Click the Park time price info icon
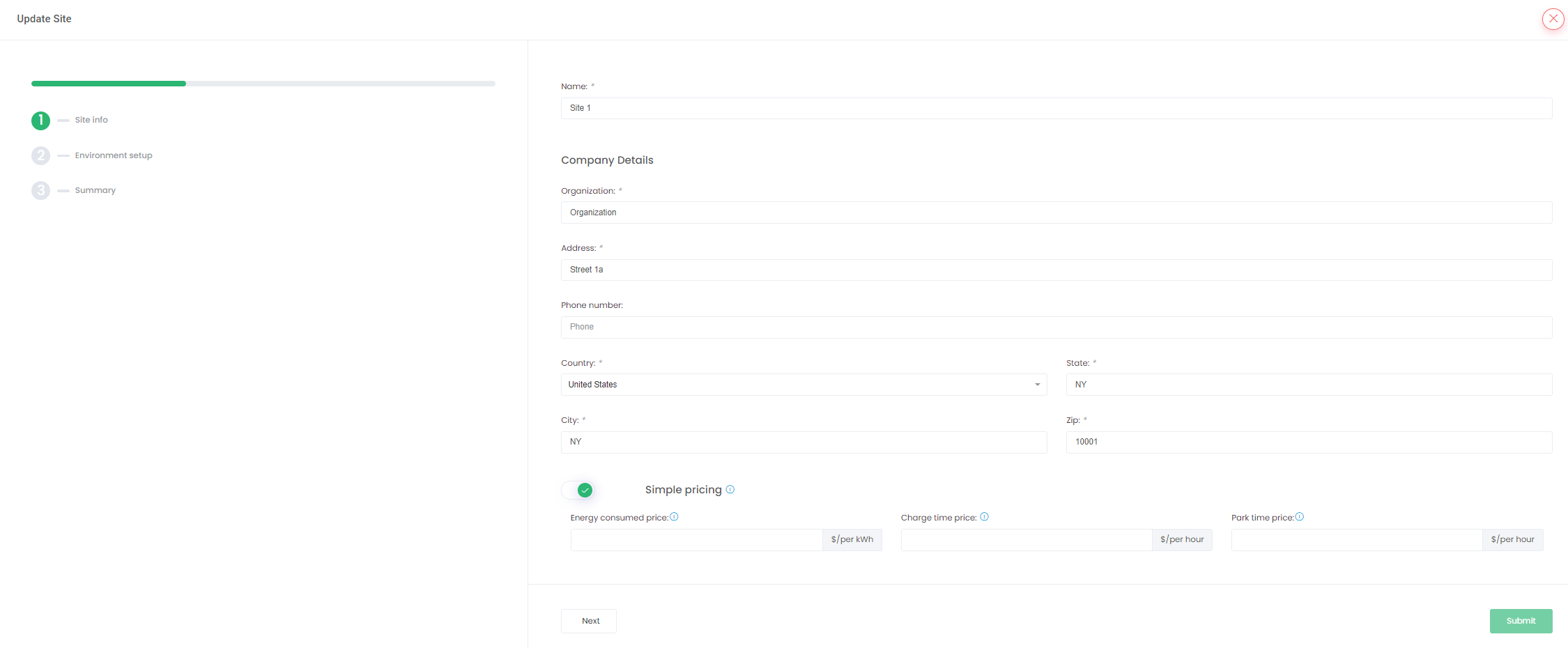The height and width of the screenshot is (648, 1568). coord(1299,517)
